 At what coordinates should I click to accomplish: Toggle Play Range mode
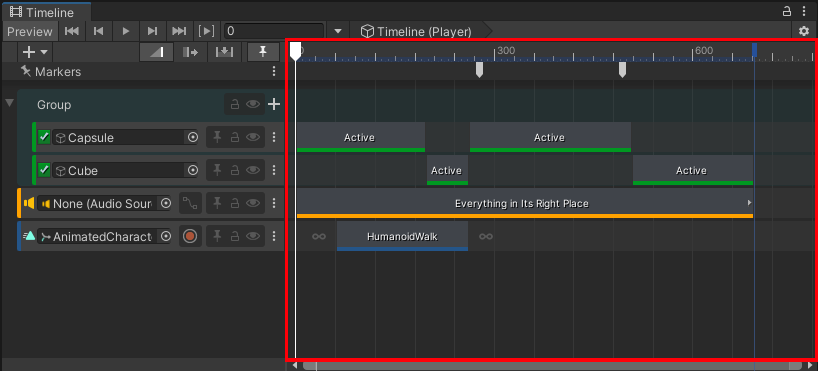coord(207,31)
